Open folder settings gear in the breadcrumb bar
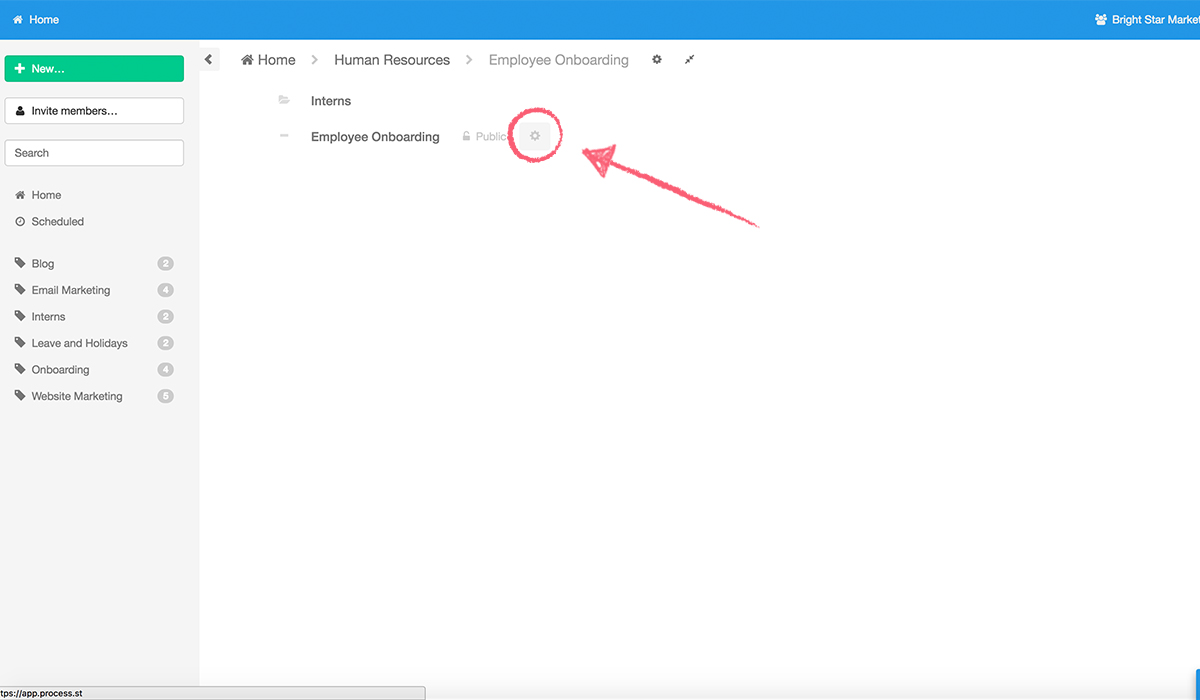 [x=657, y=60]
